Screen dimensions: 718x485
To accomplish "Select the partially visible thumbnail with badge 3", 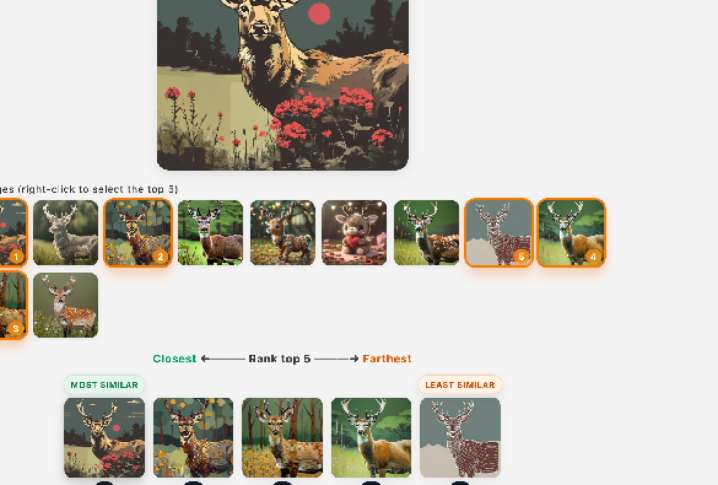I will coord(13,305).
